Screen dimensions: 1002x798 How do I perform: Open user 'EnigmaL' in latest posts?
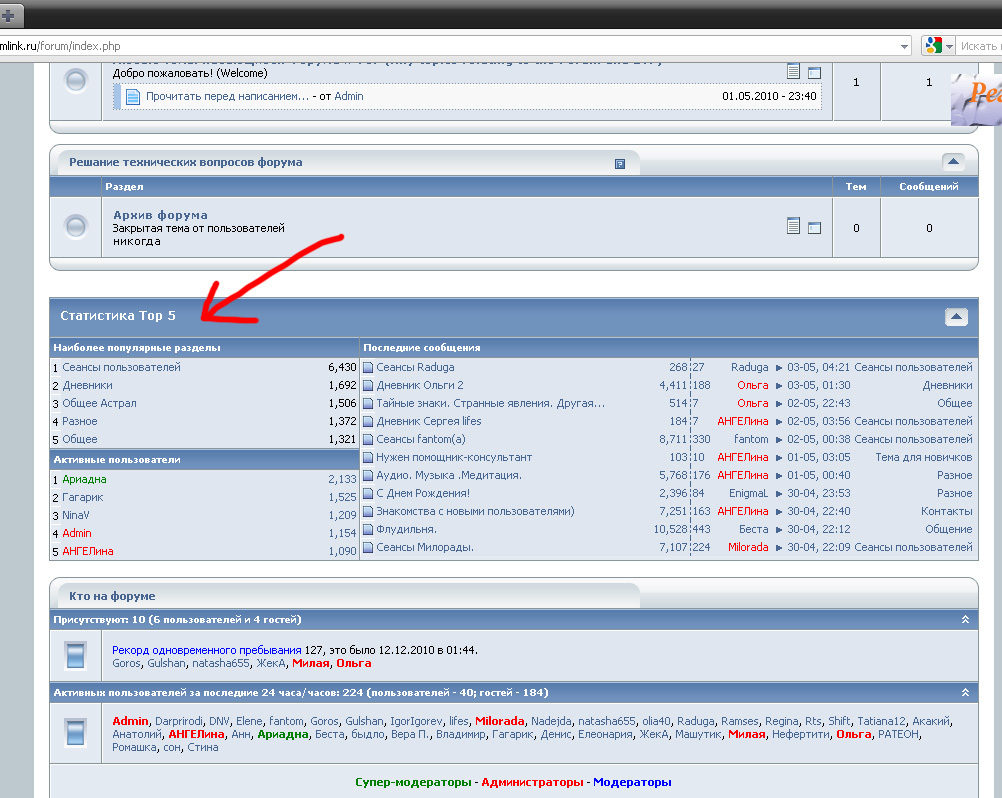[x=748, y=493]
